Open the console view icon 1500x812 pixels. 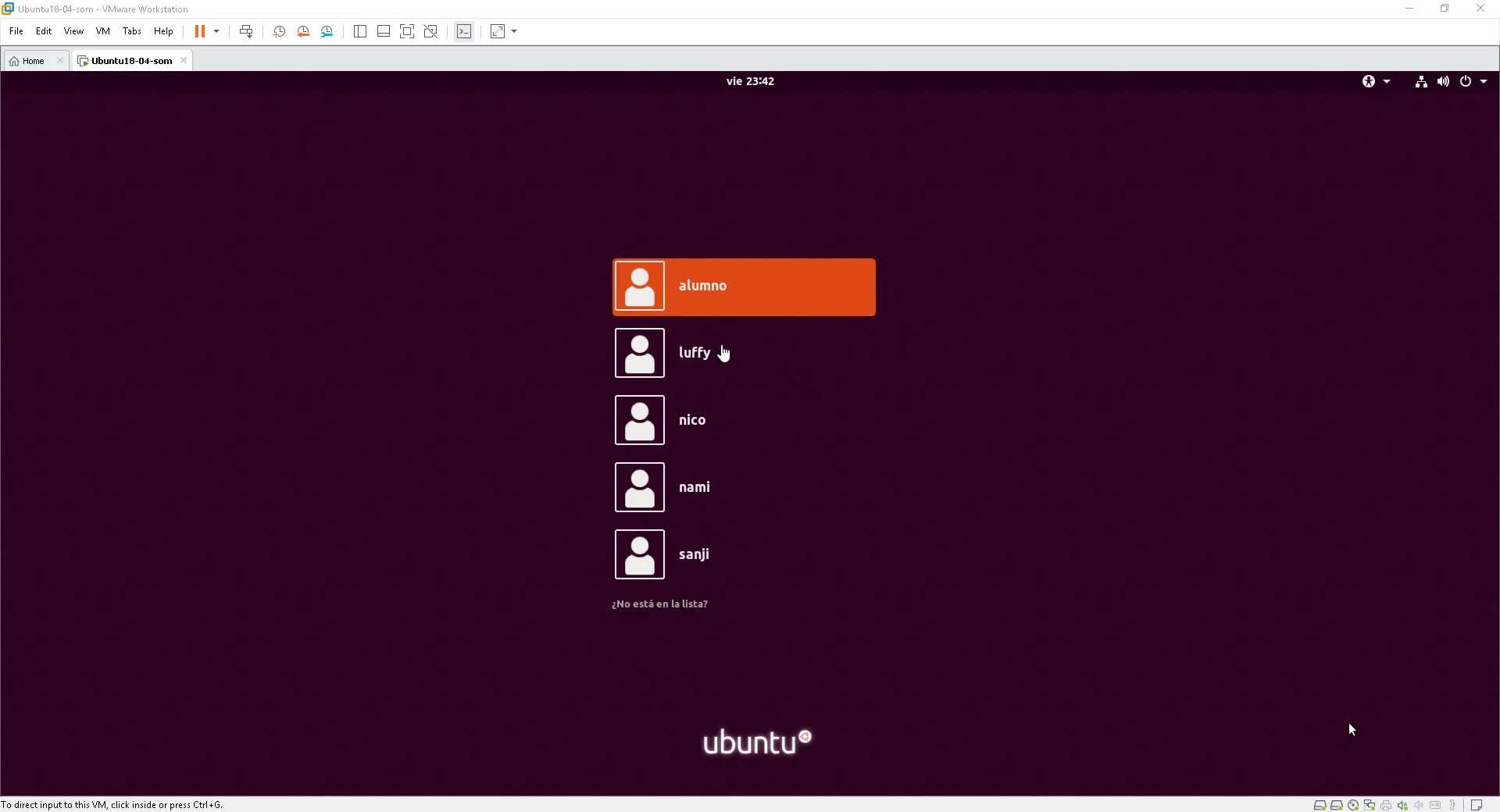[x=464, y=31]
